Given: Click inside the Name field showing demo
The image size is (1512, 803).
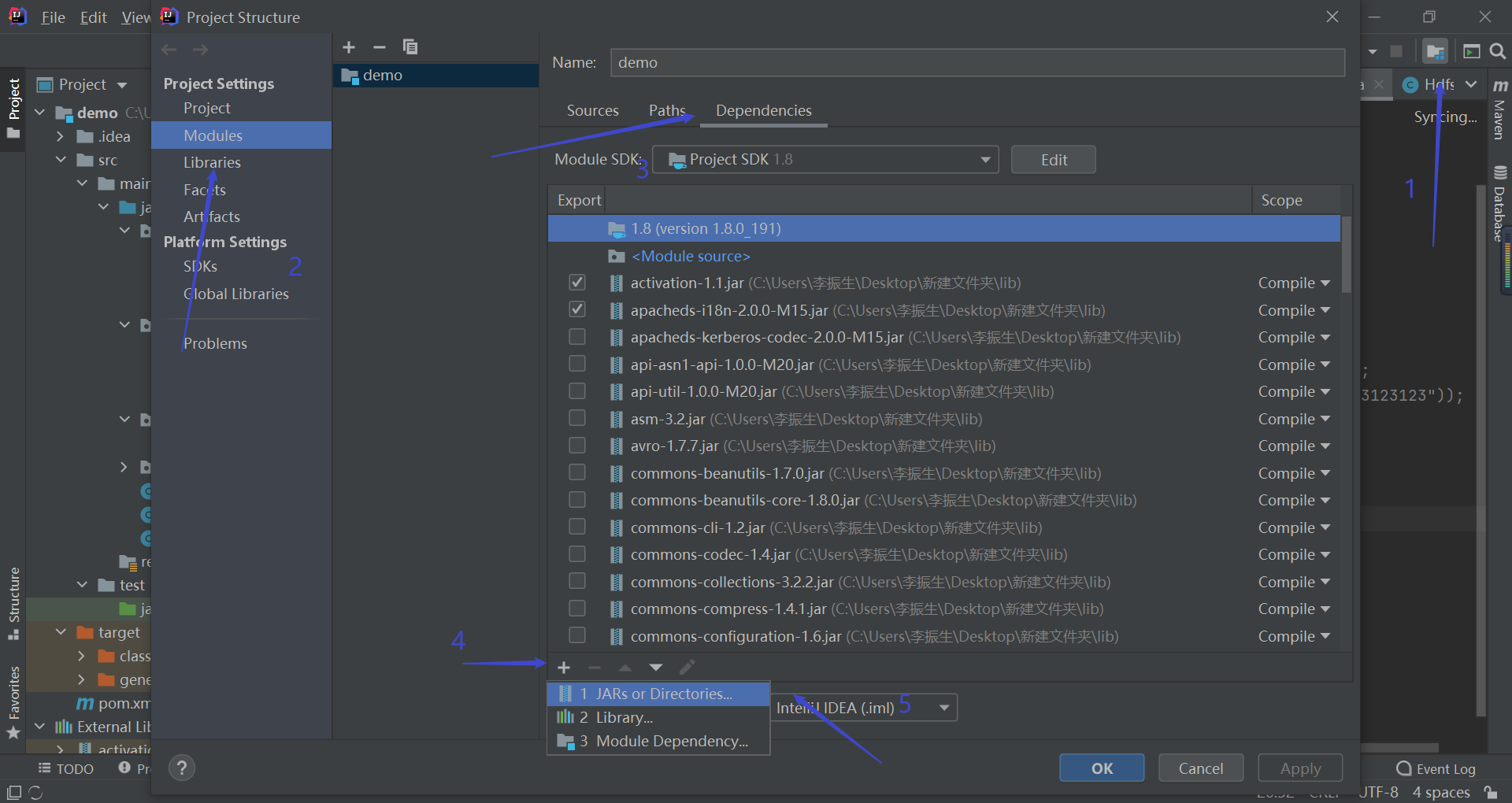Looking at the screenshot, I should point(866,62).
